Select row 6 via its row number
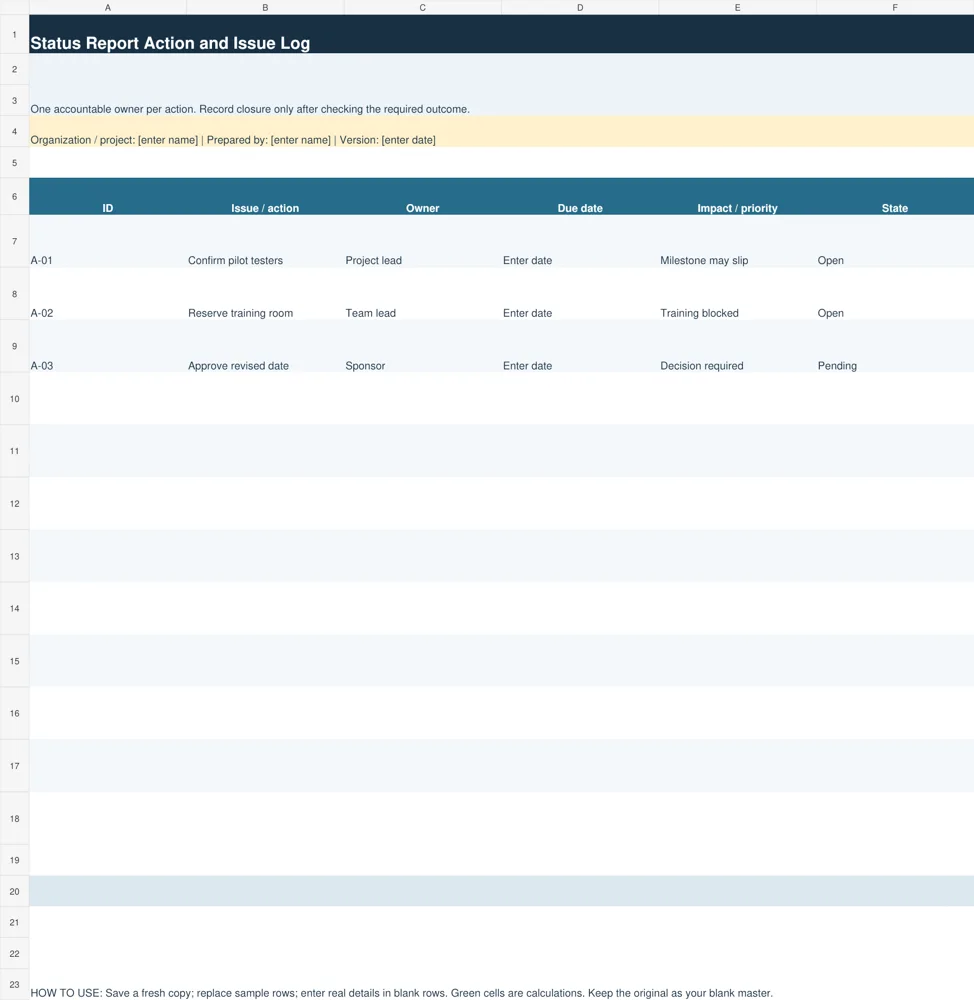The width and height of the screenshot is (974, 1000). click(14, 196)
